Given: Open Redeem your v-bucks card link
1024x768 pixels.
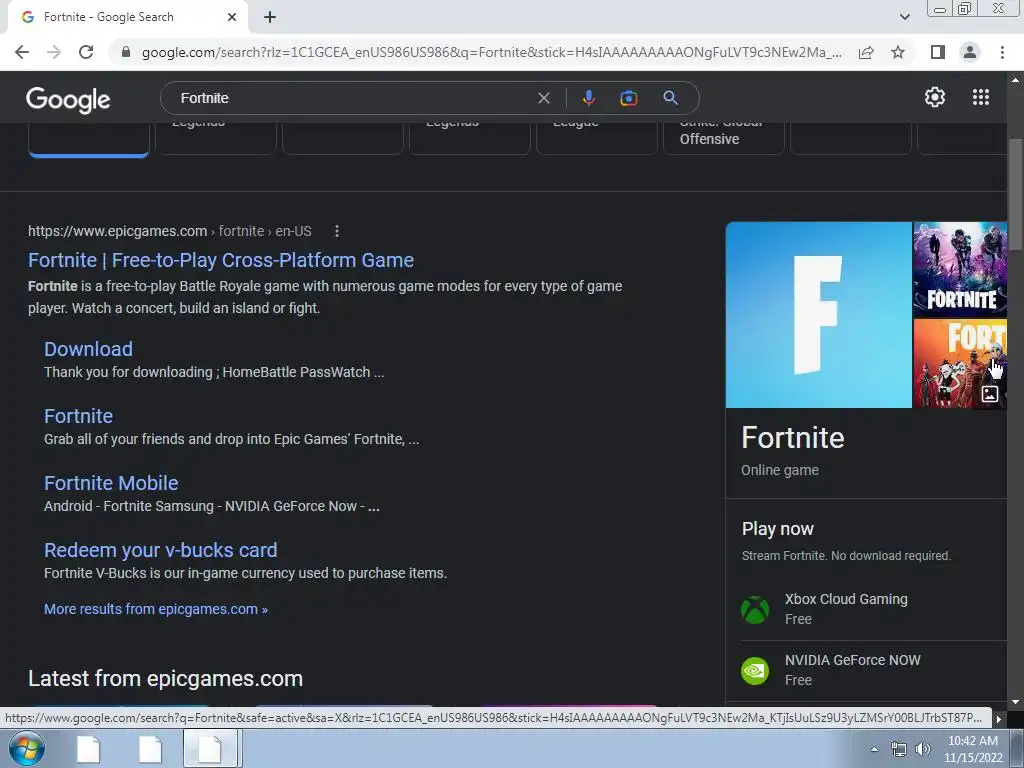Looking at the screenshot, I should coord(161,550).
